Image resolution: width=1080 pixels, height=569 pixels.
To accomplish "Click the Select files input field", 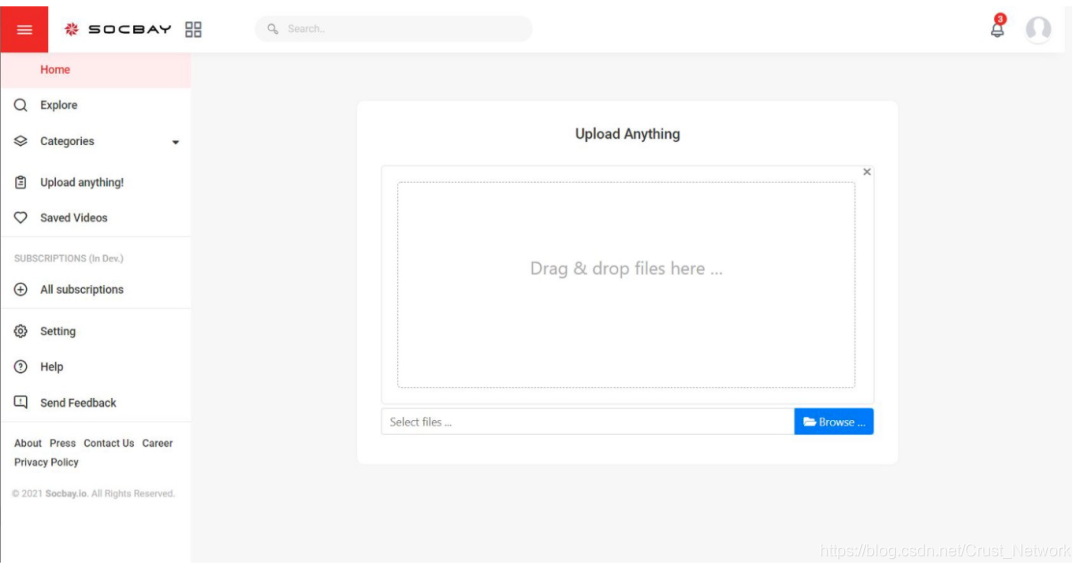I will tap(588, 422).
